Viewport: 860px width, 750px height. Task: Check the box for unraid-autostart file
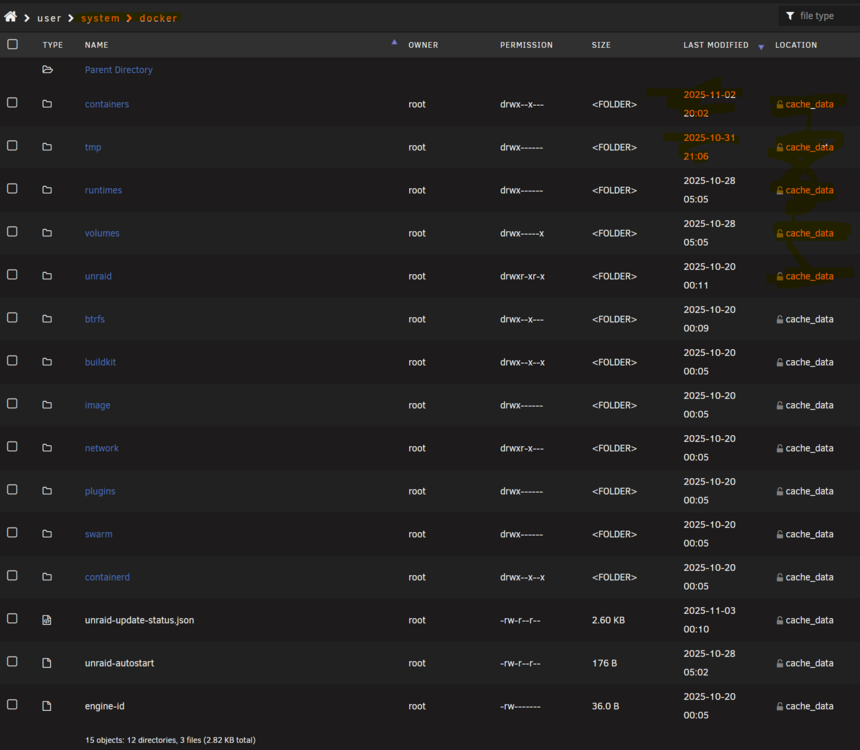click(12, 662)
